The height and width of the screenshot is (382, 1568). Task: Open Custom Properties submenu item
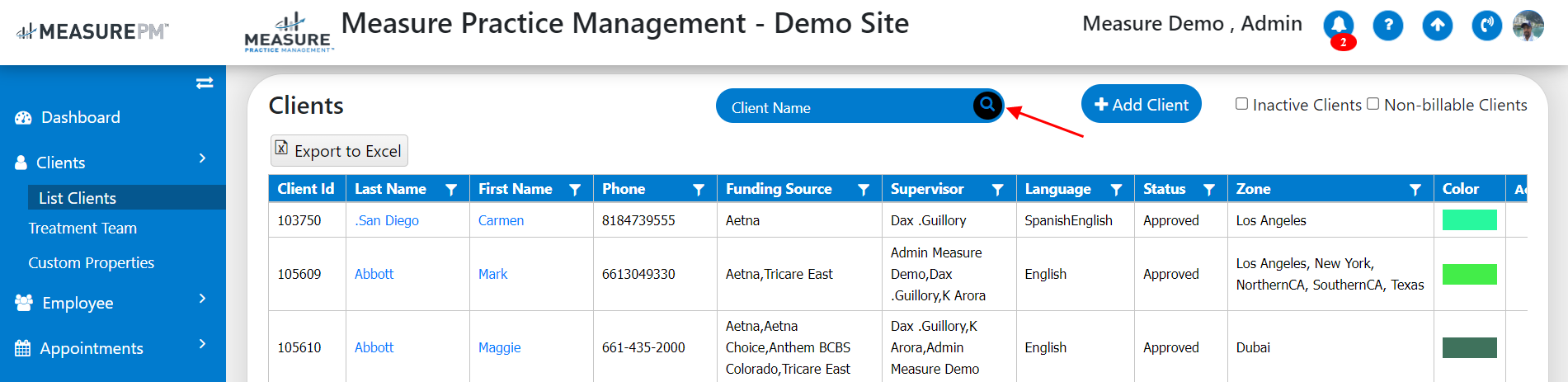pyautogui.click(x=91, y=263)
